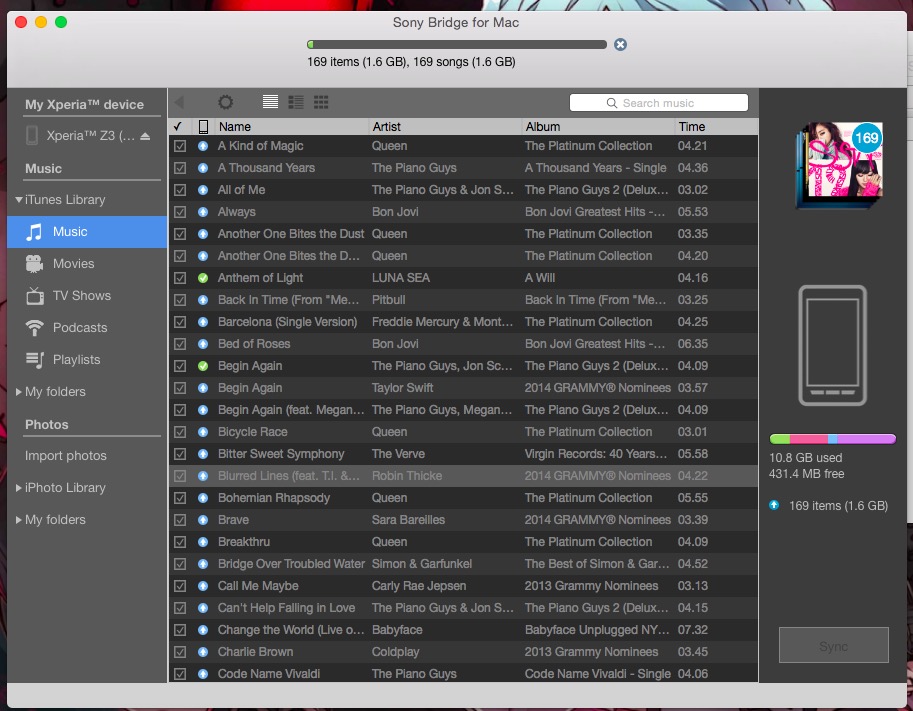913x711 pixels.
Task: Uncheck A Thousand Years
Action: [180, 168]
